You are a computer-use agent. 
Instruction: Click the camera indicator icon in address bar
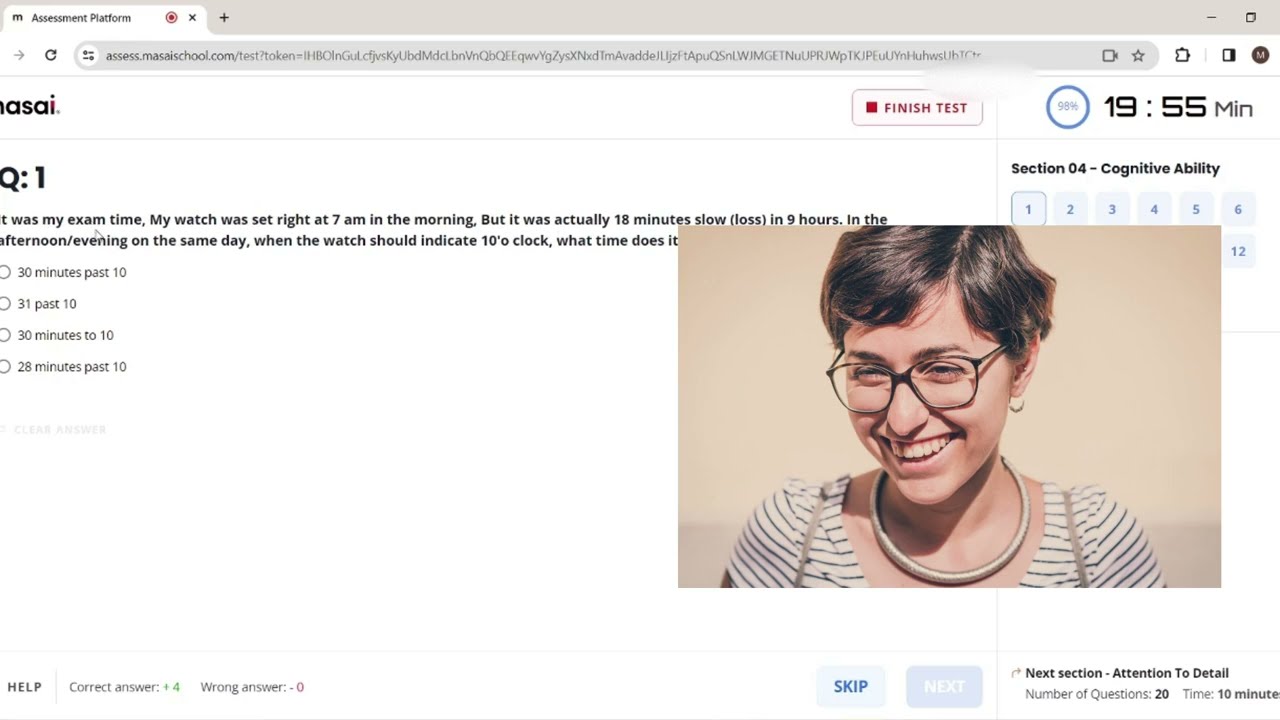coord(1110,56)
